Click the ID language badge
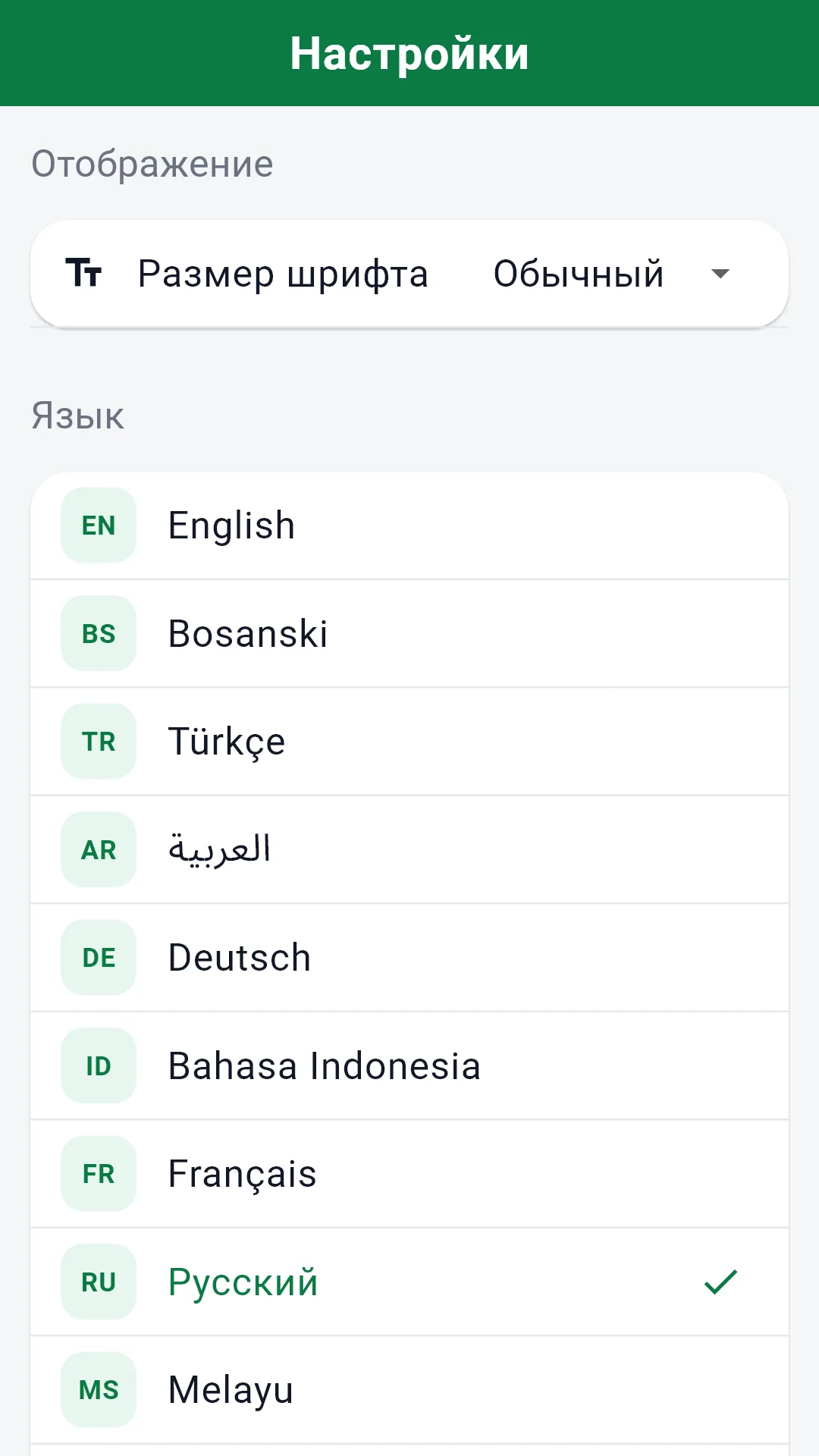Image resolution: width=819 pixels, height=1456 pixels. click(99, 1065)
